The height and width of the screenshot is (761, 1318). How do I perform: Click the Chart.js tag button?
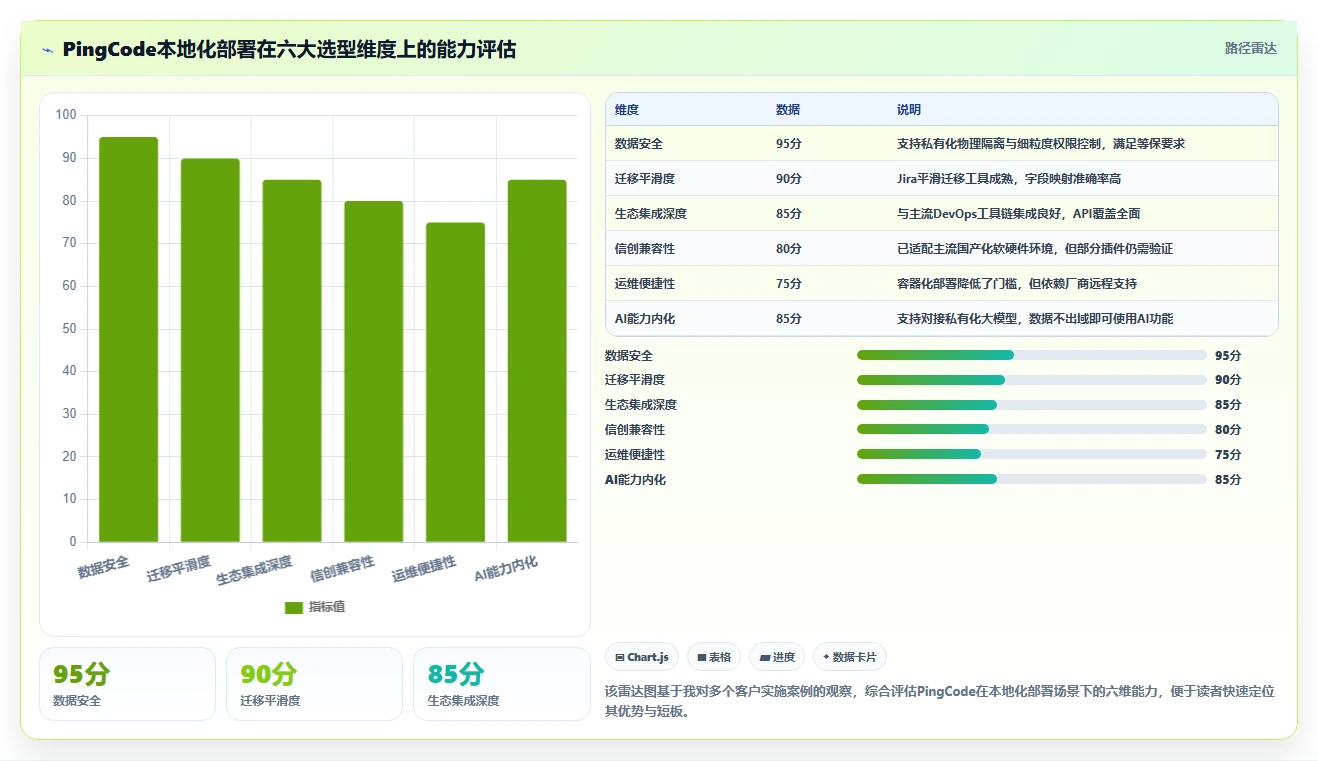pos(642,657)
